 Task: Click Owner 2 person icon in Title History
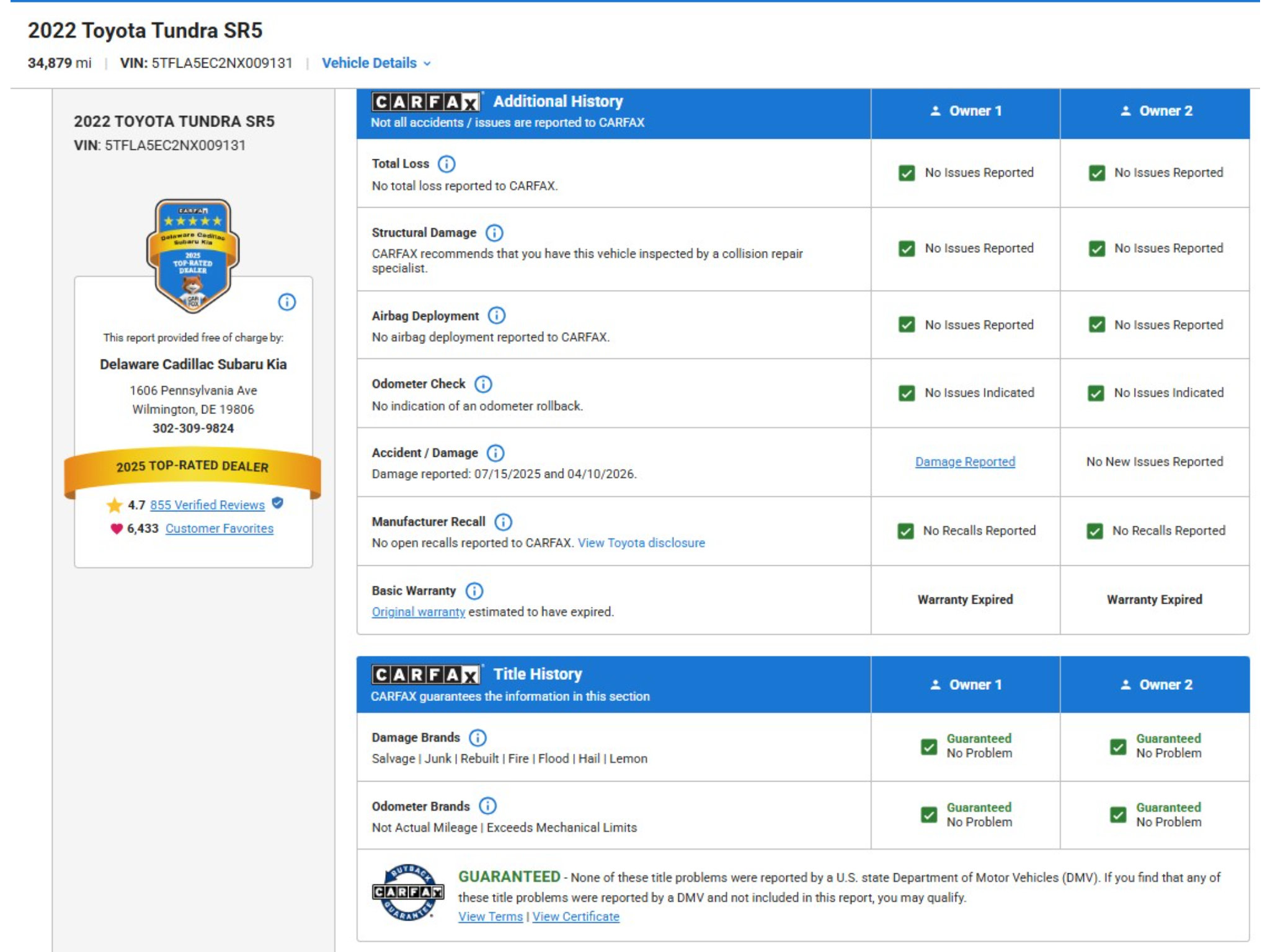[x=1126, y=685]
